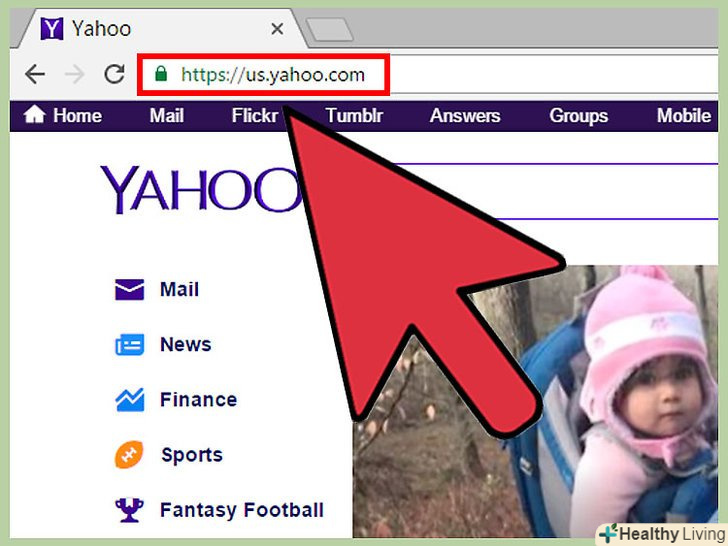
Task: Open Home in the purple navigation bar
Action: tap(77, 116)
